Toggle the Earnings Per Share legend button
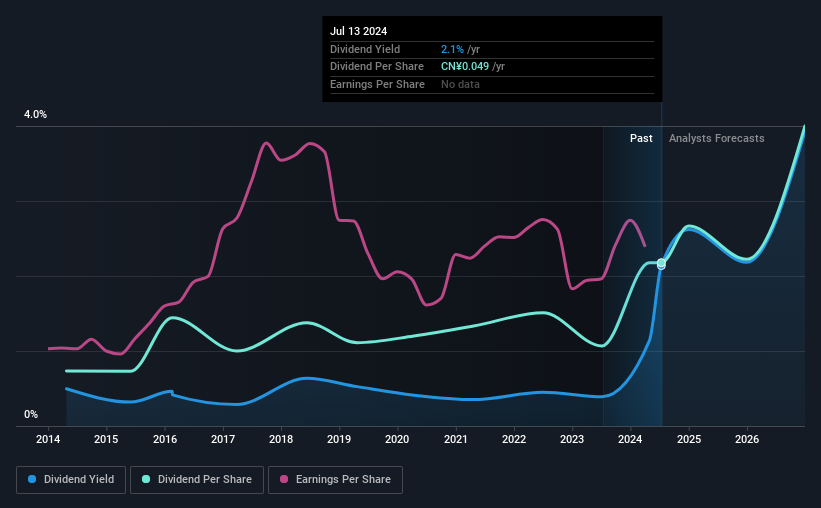 point(335,480)
